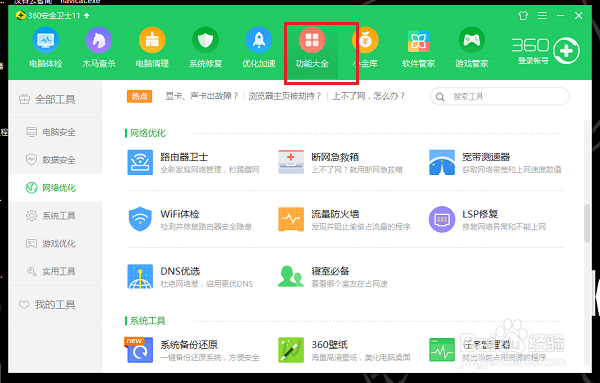Click the vertical scrollbar thumb in tool list
The width and height of the screenshot is (600, 383).
click(x=587, y=223)
